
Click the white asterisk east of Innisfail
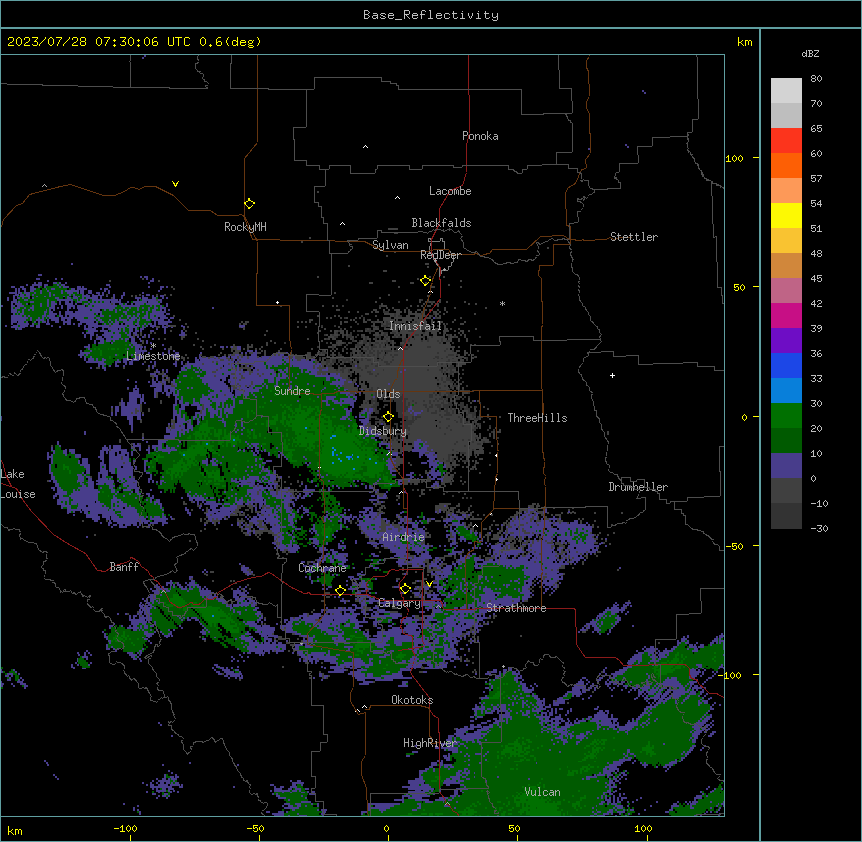pyautogui.click(x=502, y=303)
